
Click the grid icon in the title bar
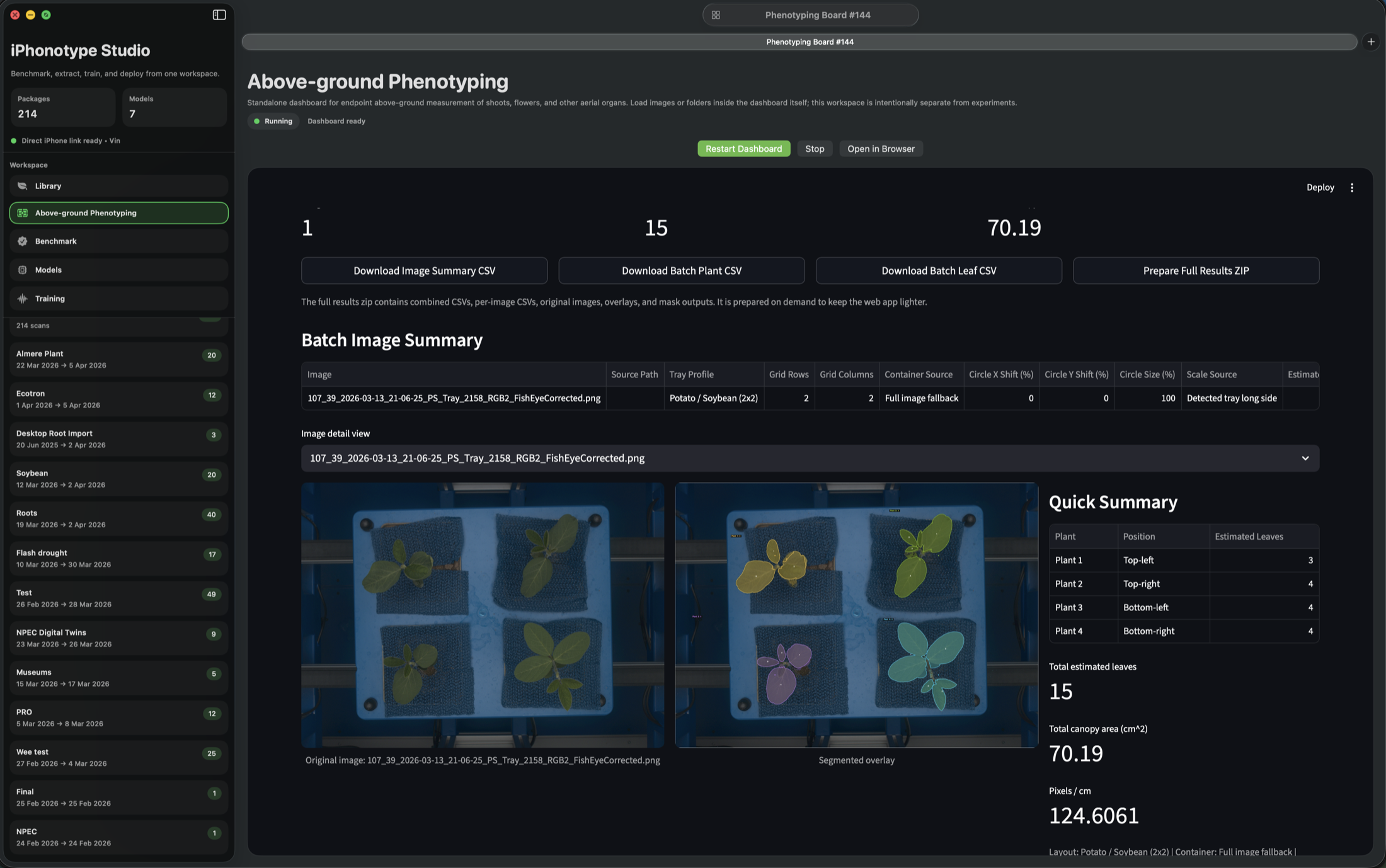point(716,14)
